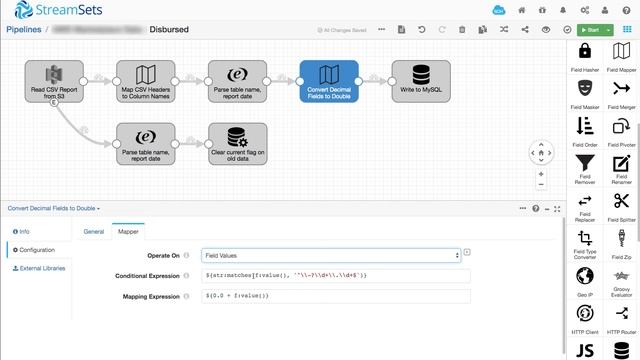Open the Info section

[21, 231]
